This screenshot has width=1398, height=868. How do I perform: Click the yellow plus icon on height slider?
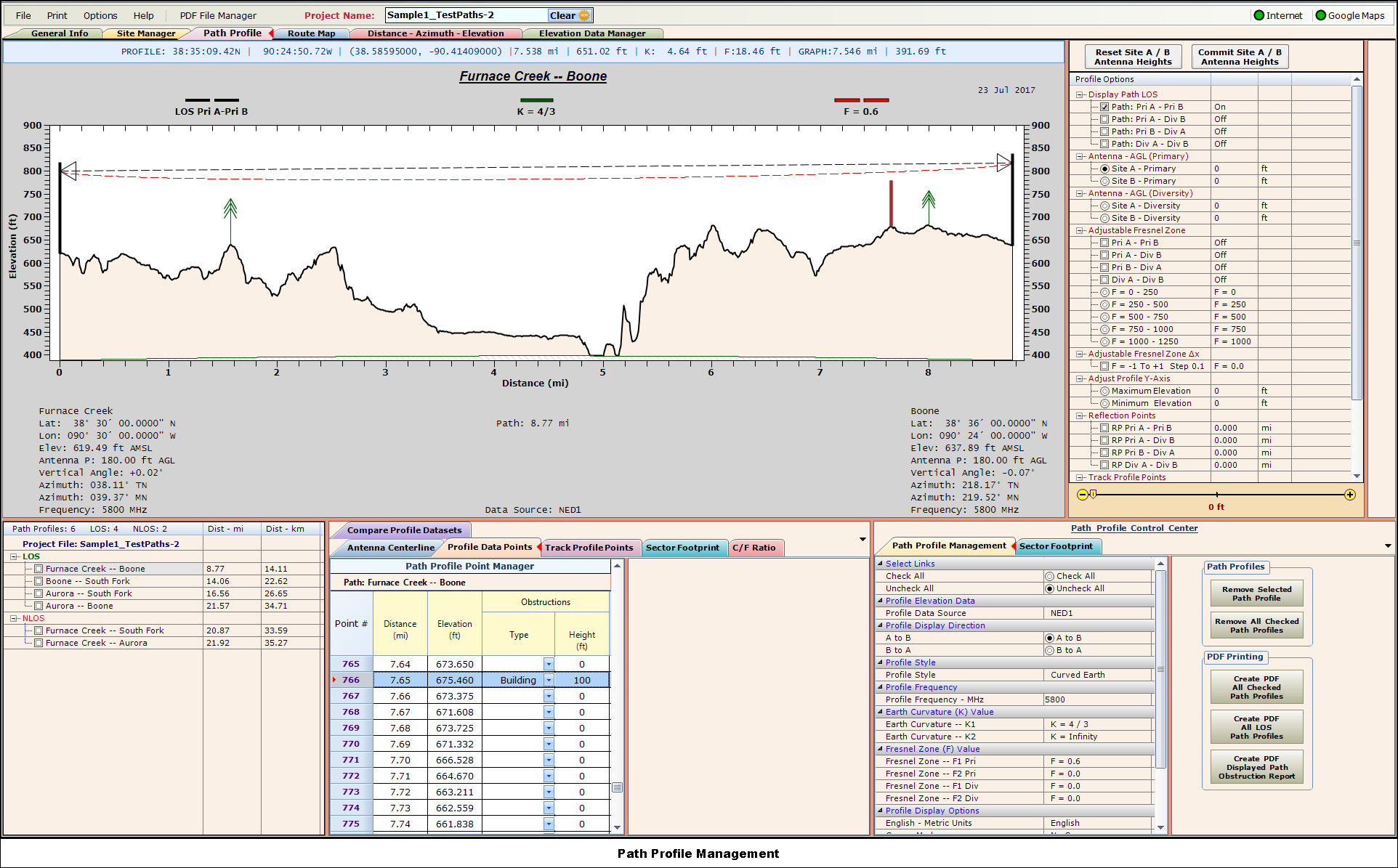click(1350, 495)
